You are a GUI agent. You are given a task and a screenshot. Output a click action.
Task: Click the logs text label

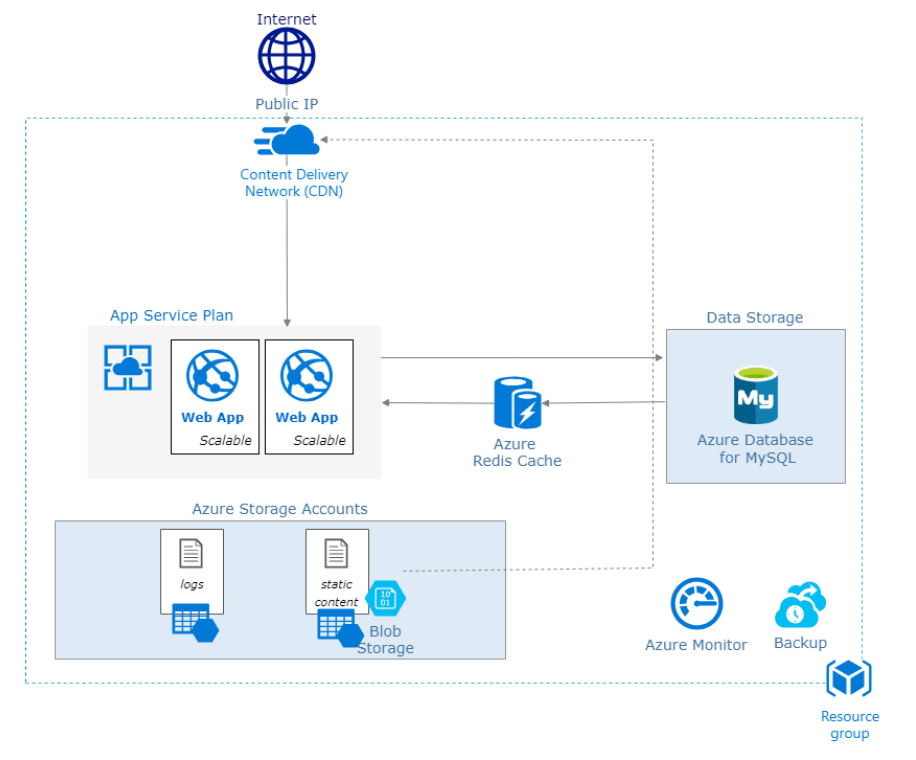pyautogui.click(x=192, y=584)
